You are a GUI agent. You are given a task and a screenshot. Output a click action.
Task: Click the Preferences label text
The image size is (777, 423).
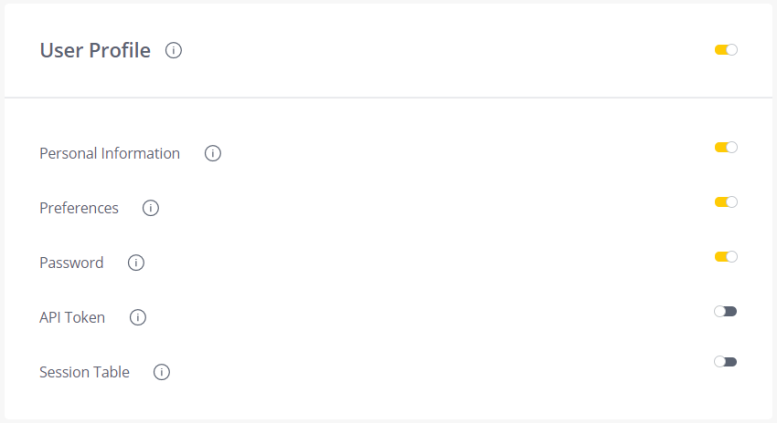(x=79, y=208)
